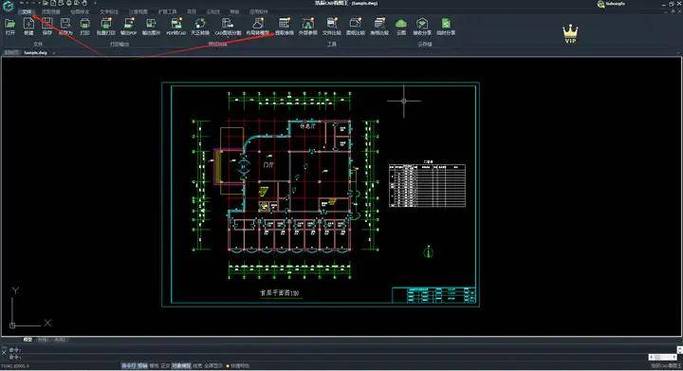Click the application logo in title bar

(8, 6)
